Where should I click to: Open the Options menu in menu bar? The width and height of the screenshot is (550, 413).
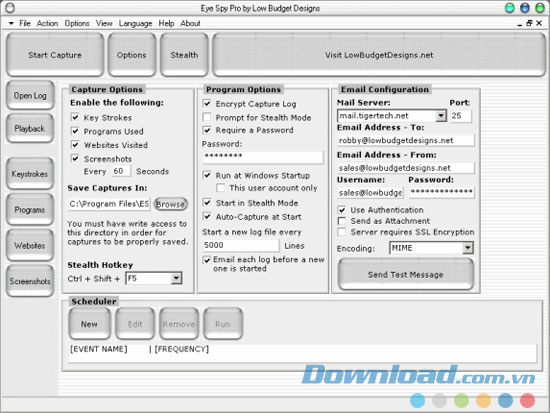77,23
